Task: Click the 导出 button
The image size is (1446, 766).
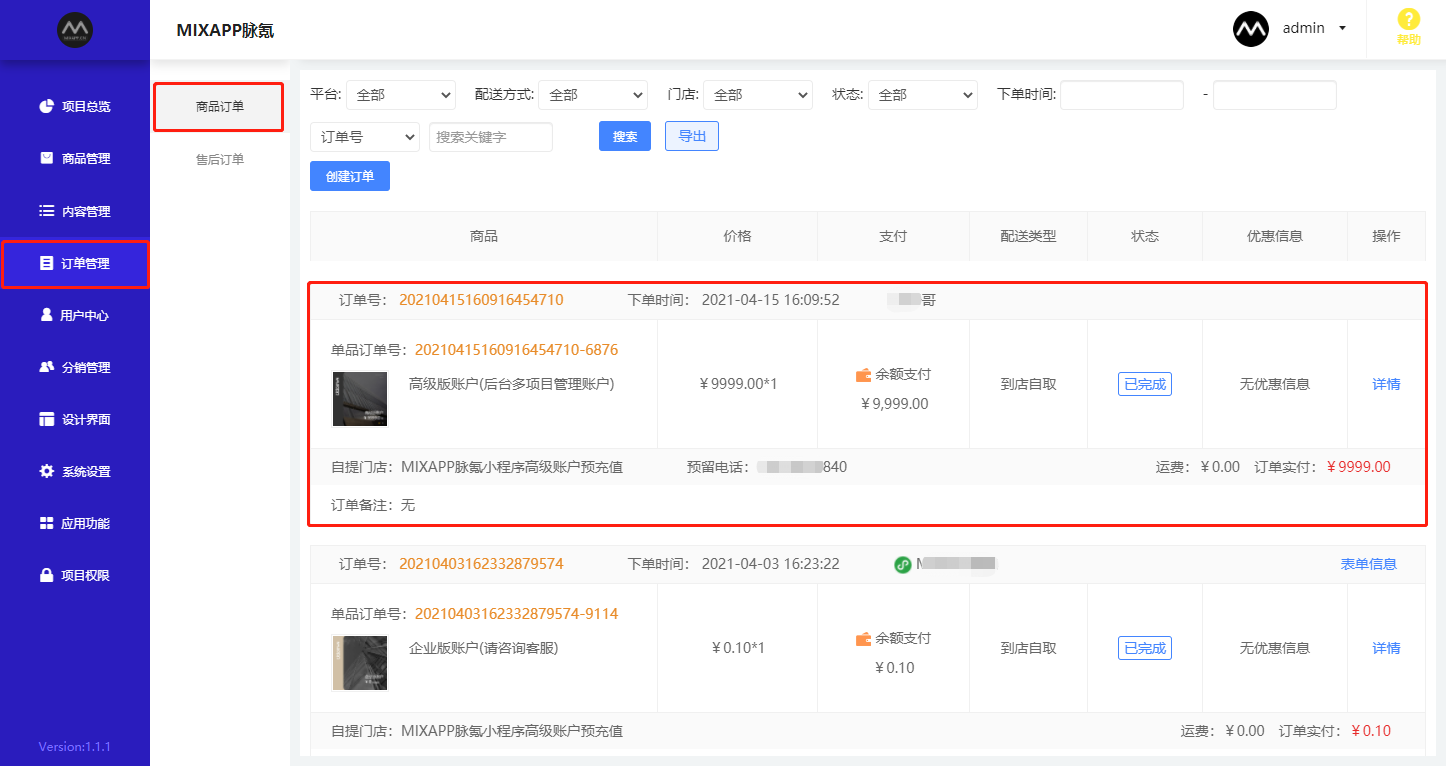Action: tap(692, 136)
